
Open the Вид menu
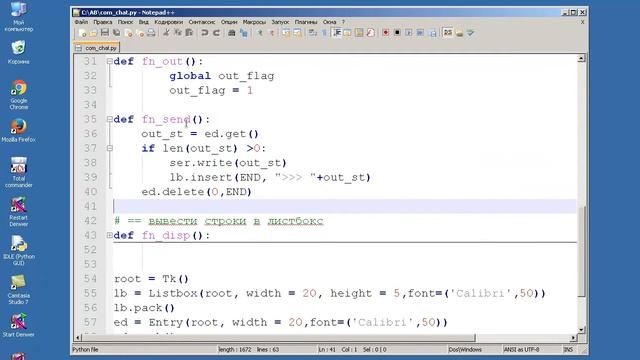tap(144, 22)
